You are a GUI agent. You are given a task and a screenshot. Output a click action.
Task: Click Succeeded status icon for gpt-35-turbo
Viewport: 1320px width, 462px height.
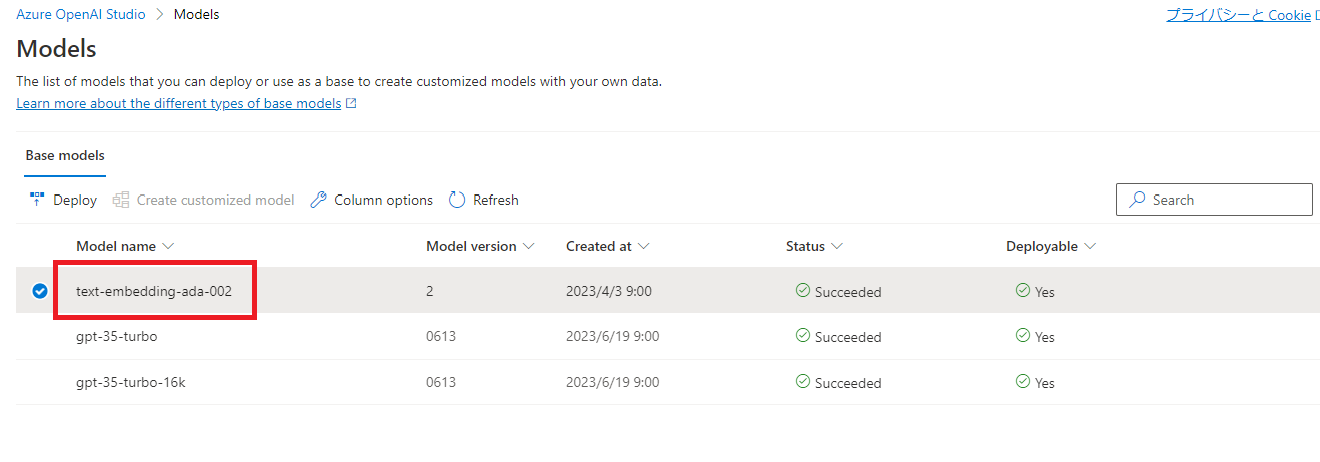click(802, 336)
